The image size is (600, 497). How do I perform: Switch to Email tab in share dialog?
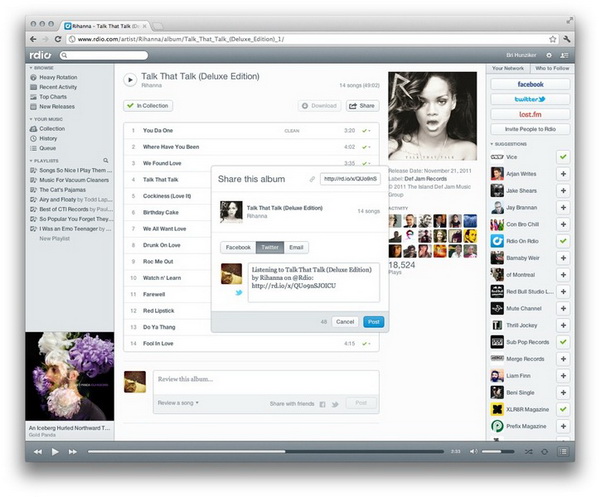[296, 248]
